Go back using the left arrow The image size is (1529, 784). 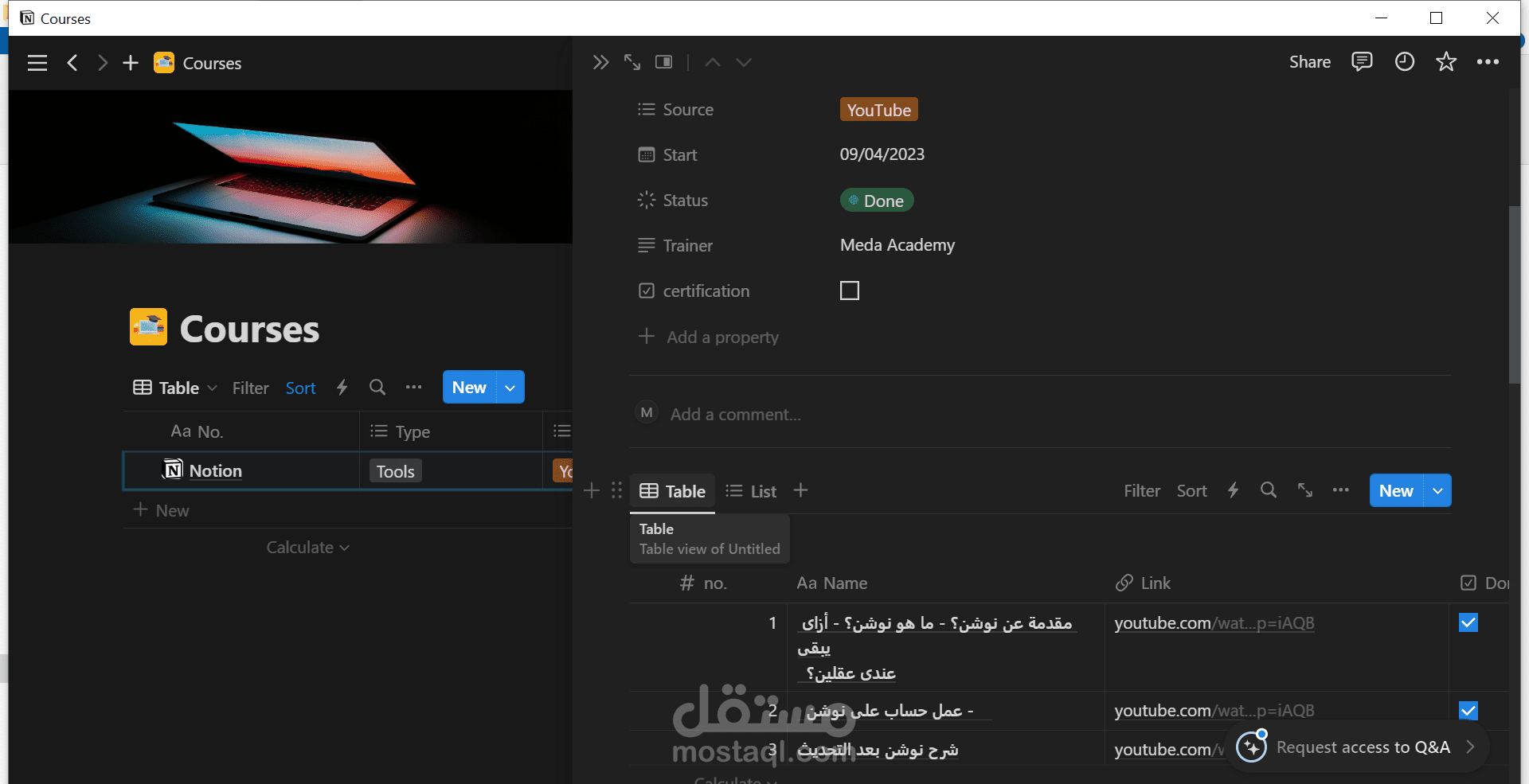72,63
